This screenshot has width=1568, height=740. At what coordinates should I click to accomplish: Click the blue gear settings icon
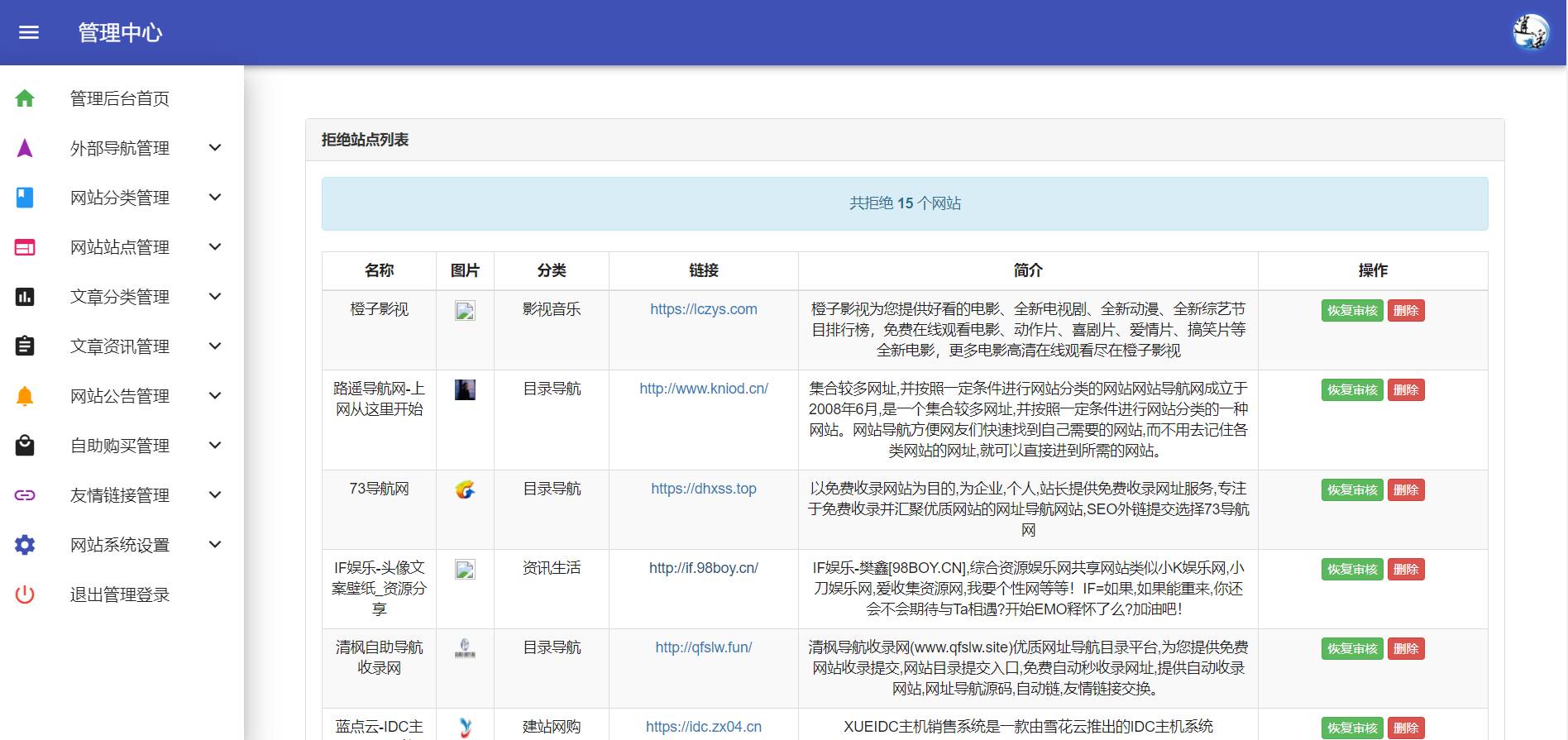point(25,545)
